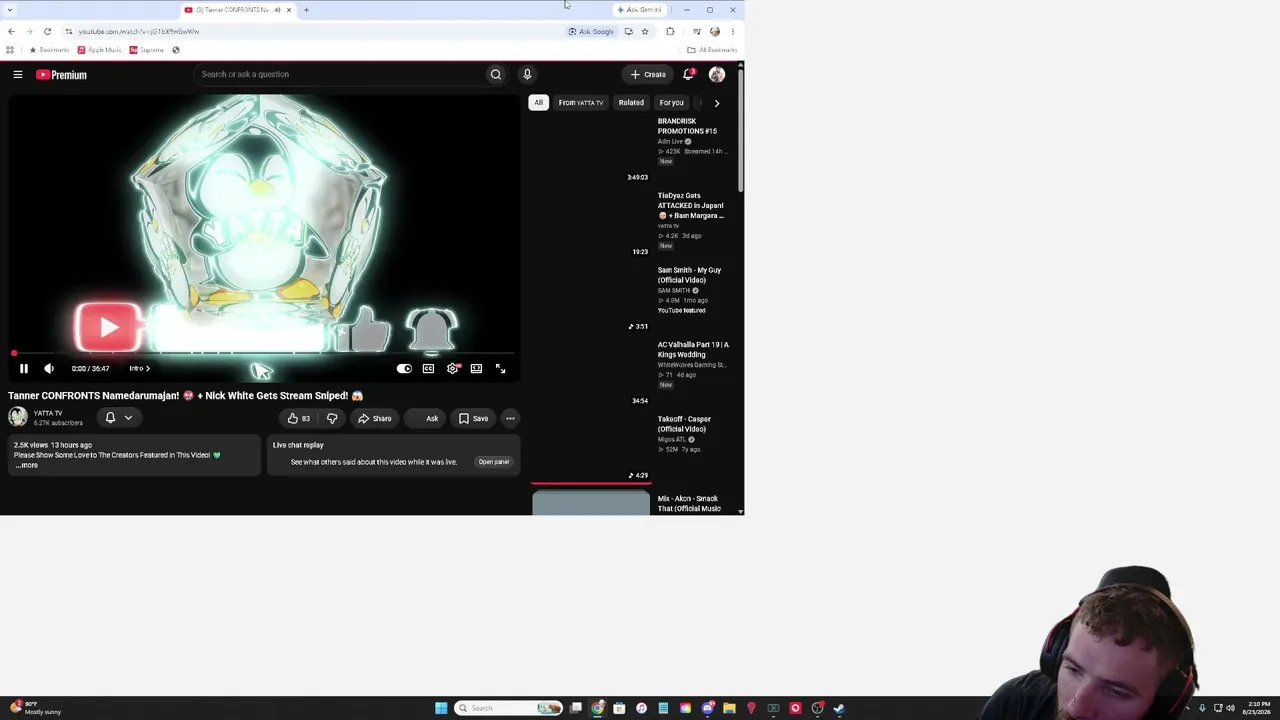Bookmark this page with the star

[x=645, y=31]
